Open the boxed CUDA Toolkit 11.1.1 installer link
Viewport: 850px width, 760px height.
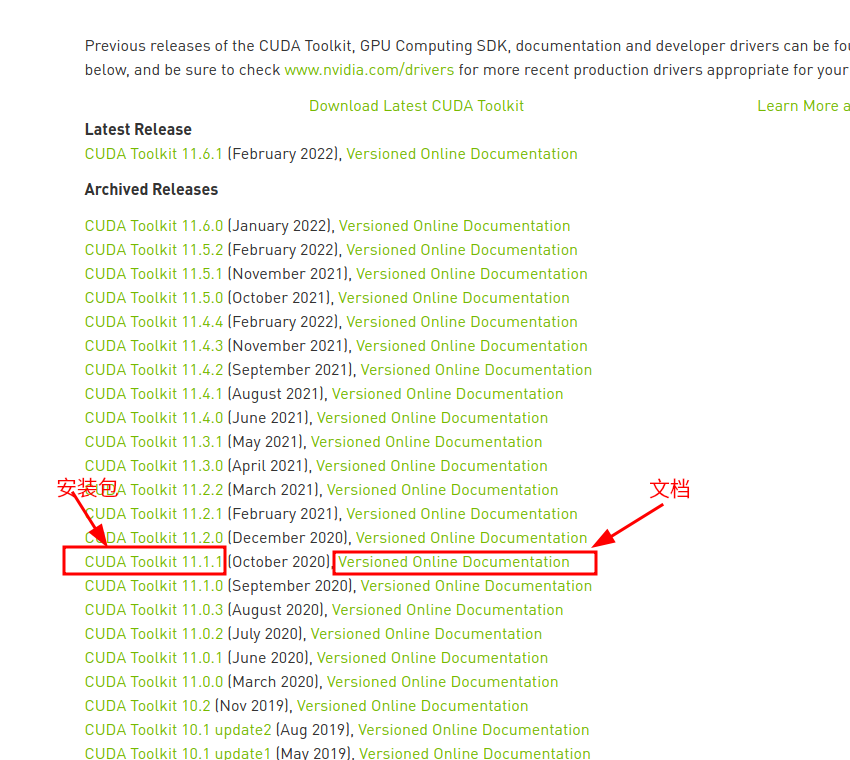click(x=153, y=562)
